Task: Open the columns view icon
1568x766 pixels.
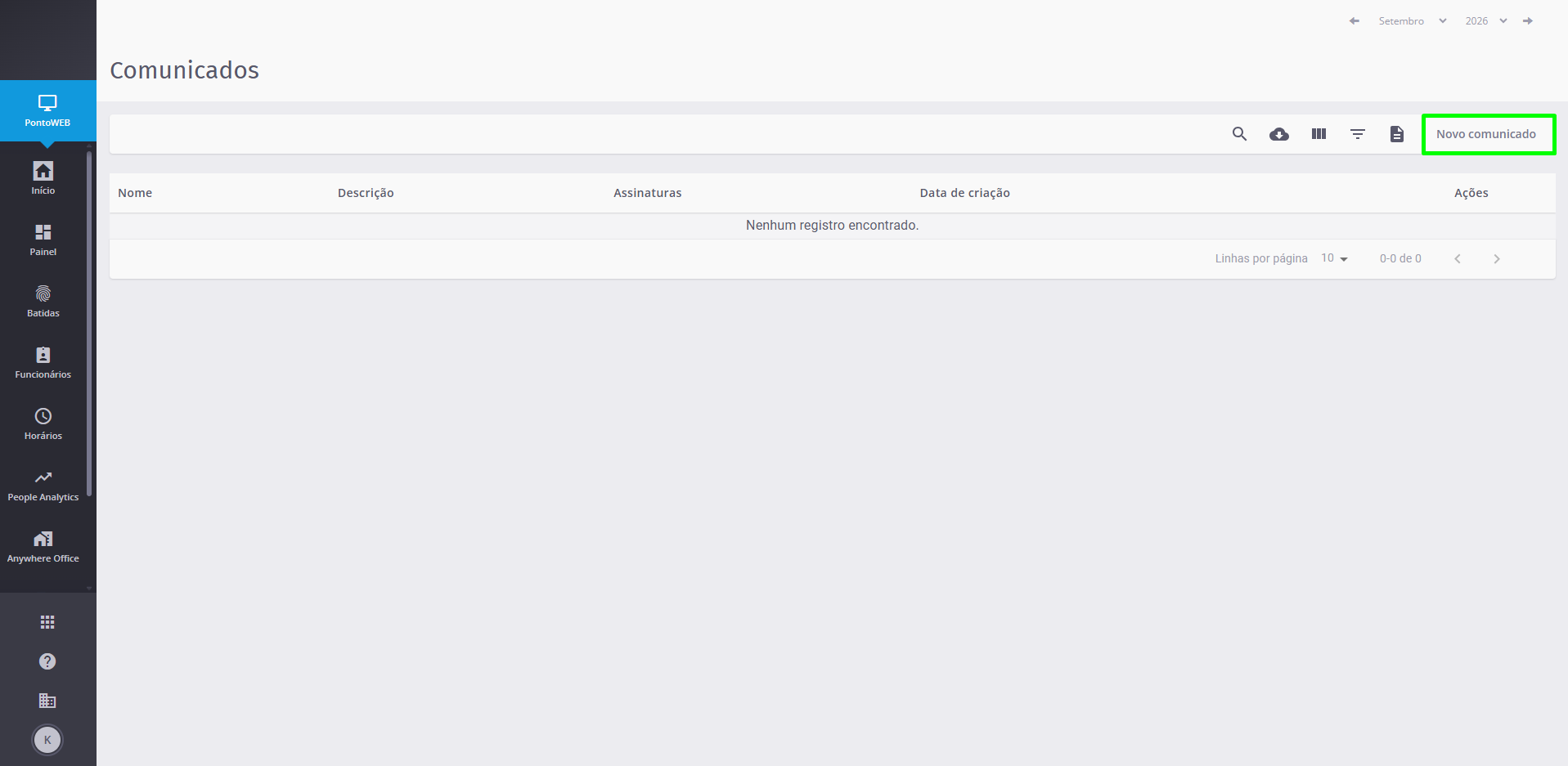Action: pyautogui.click(x=1319, y=134)
